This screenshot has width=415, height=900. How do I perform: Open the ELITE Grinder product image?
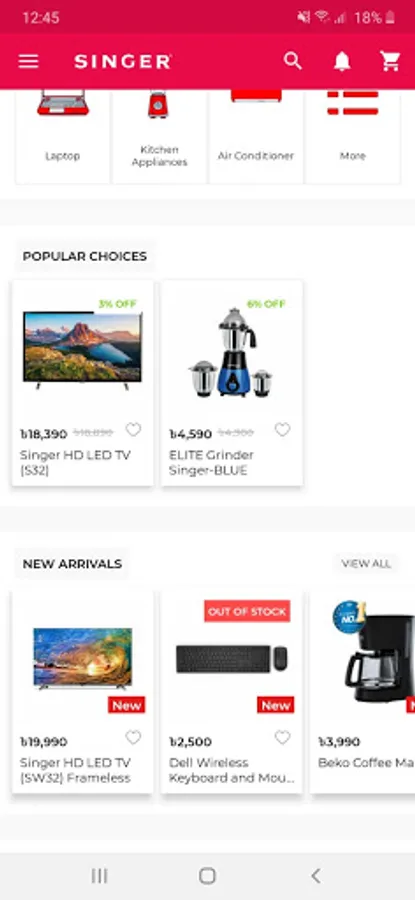point(231,352)
